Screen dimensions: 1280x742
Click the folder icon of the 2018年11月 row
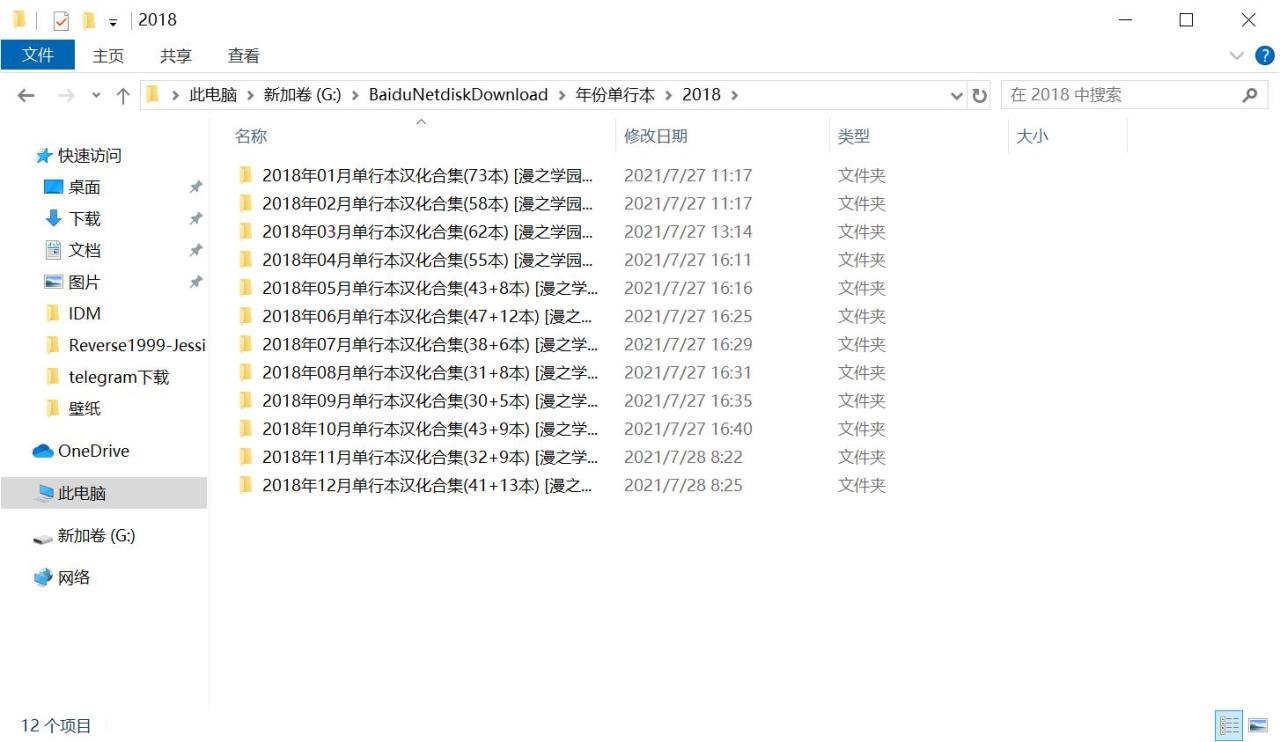[x=246, y=457]
